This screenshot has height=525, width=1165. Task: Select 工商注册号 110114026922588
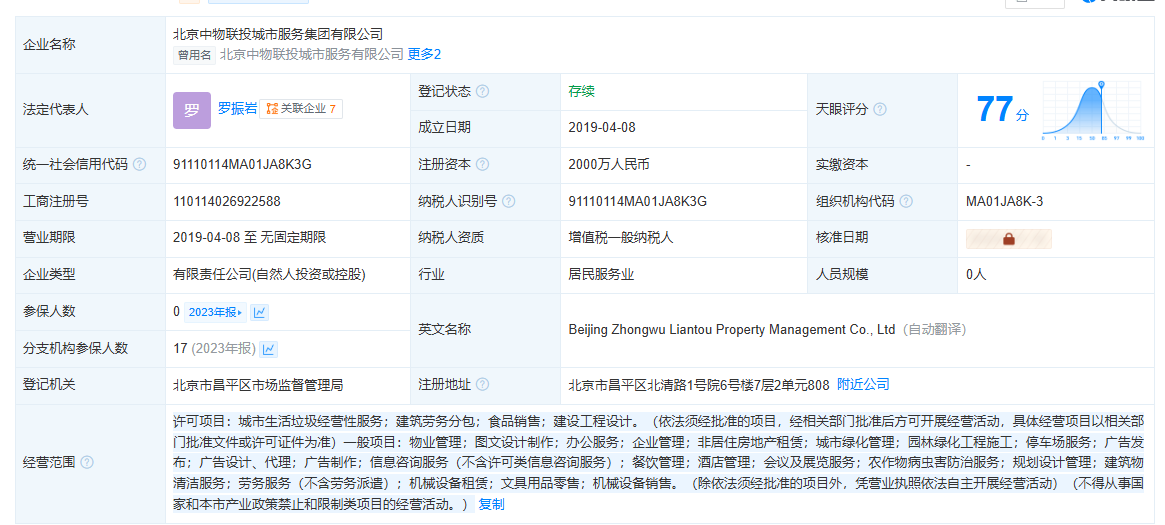[227, 201]
